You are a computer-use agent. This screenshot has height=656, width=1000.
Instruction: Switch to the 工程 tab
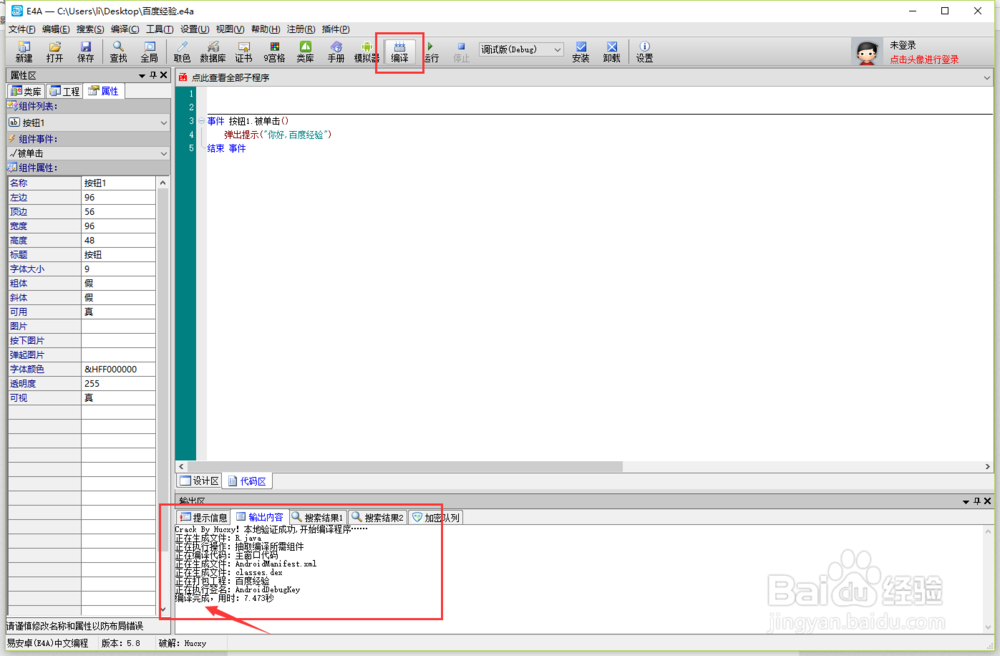click(64, 91)
